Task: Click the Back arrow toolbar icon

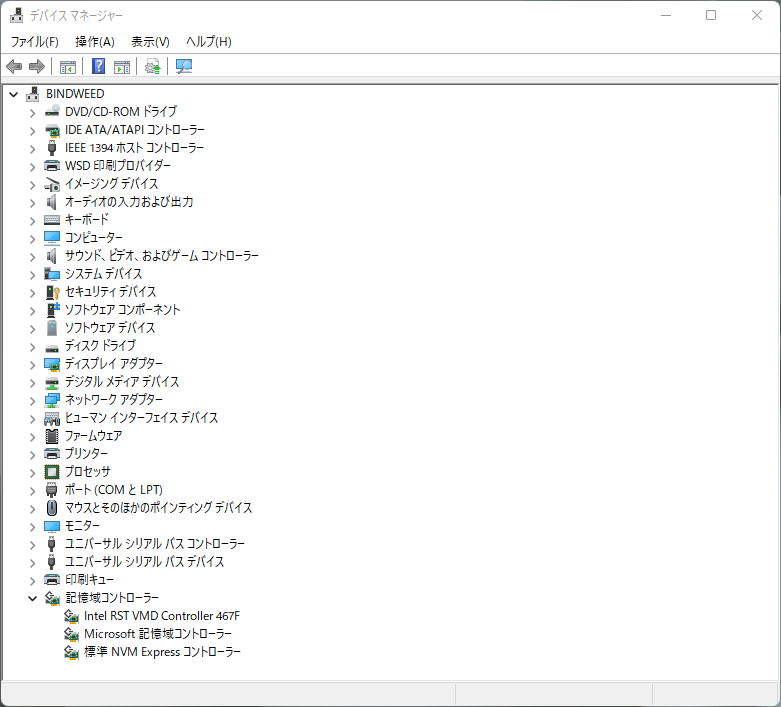Action: click(x=14, y=66)
